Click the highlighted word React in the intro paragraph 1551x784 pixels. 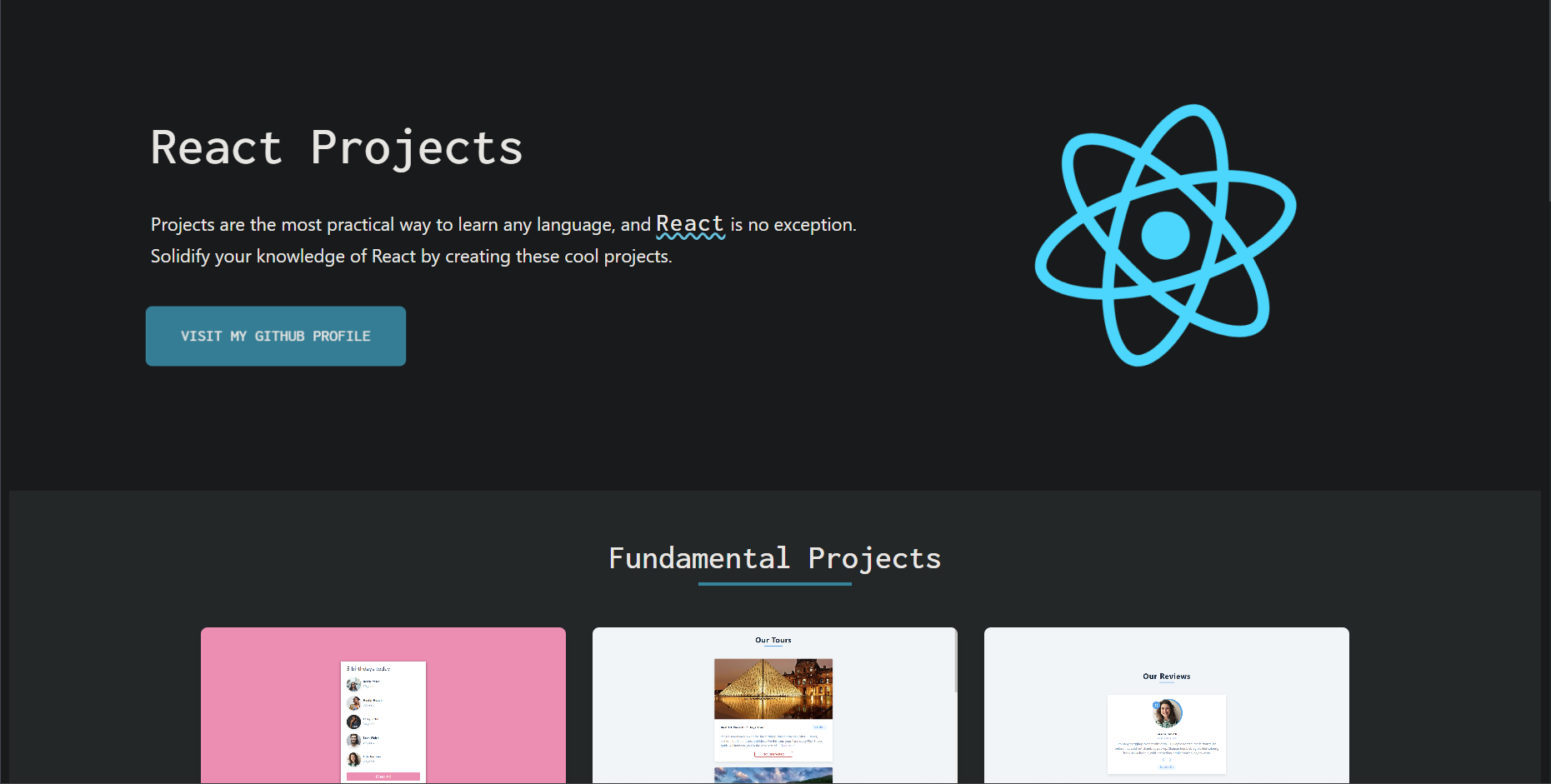[x=690, y=224]
